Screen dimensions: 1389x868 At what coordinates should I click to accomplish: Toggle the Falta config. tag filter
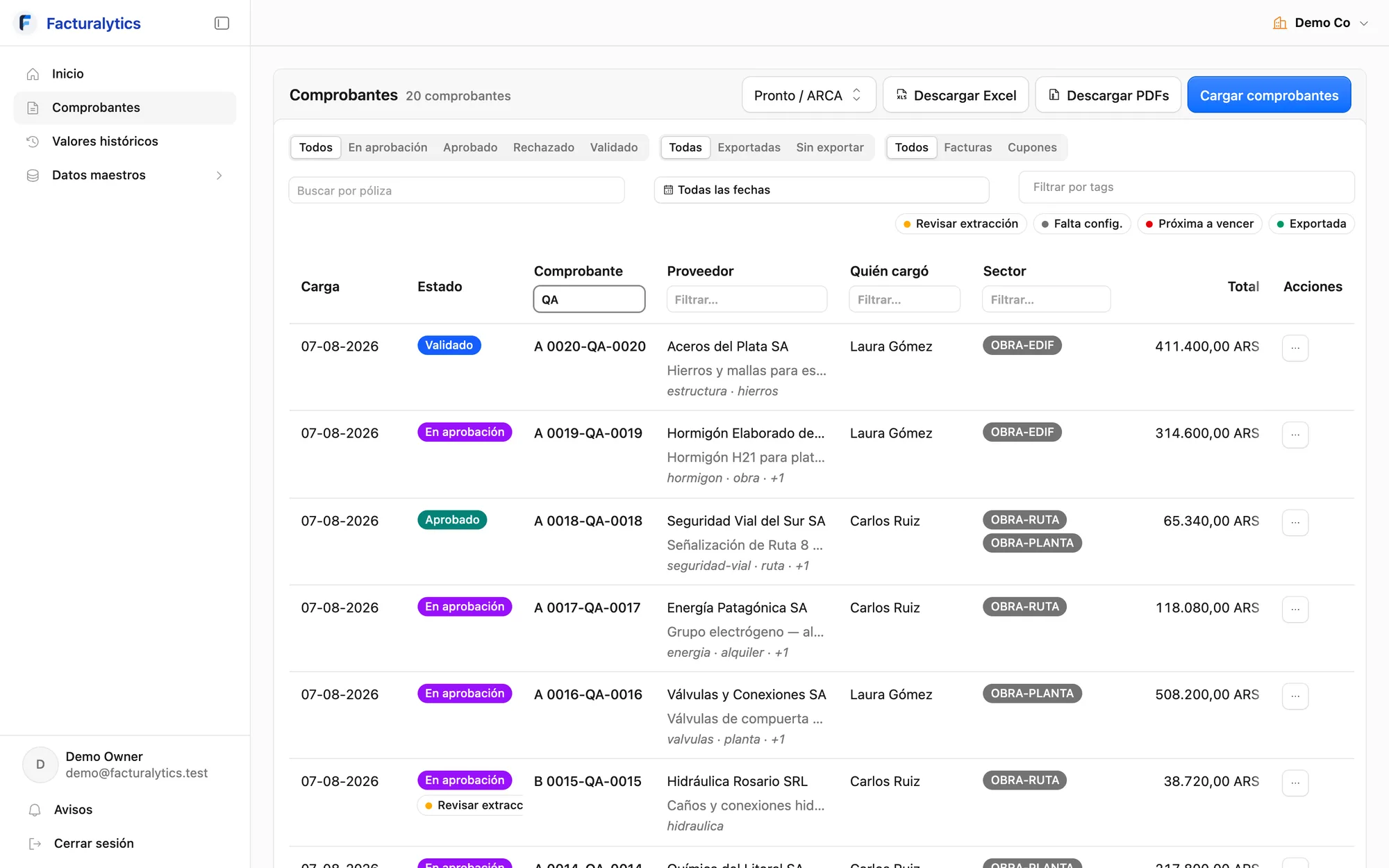(1082, 224)
